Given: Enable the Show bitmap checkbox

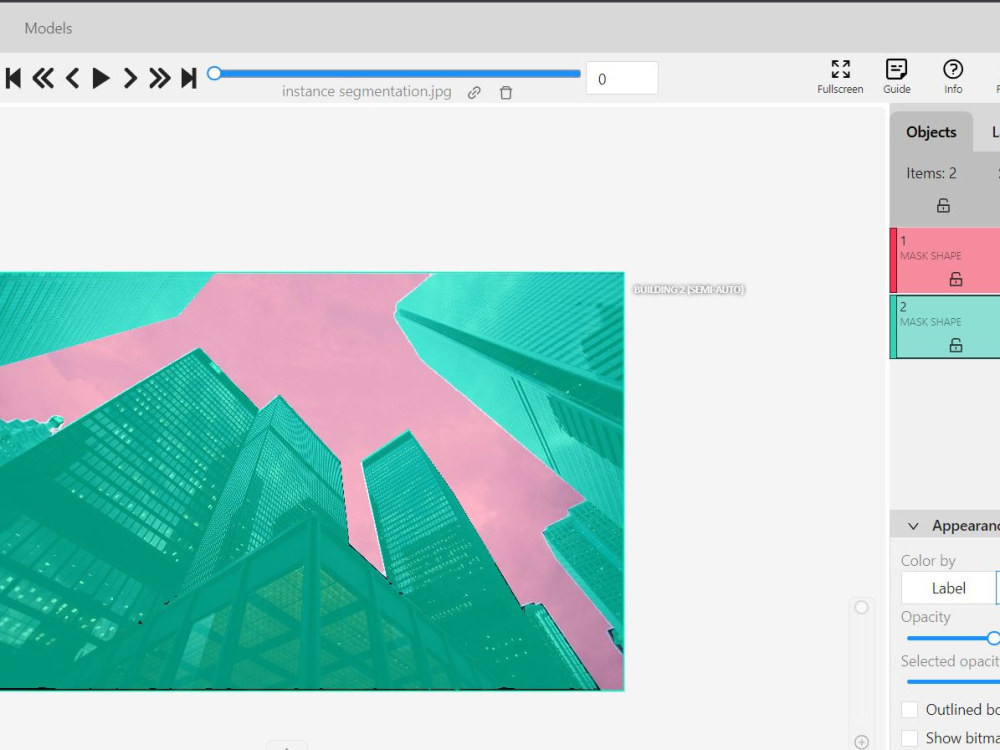Looking at the screenshot, I should 909,737.
